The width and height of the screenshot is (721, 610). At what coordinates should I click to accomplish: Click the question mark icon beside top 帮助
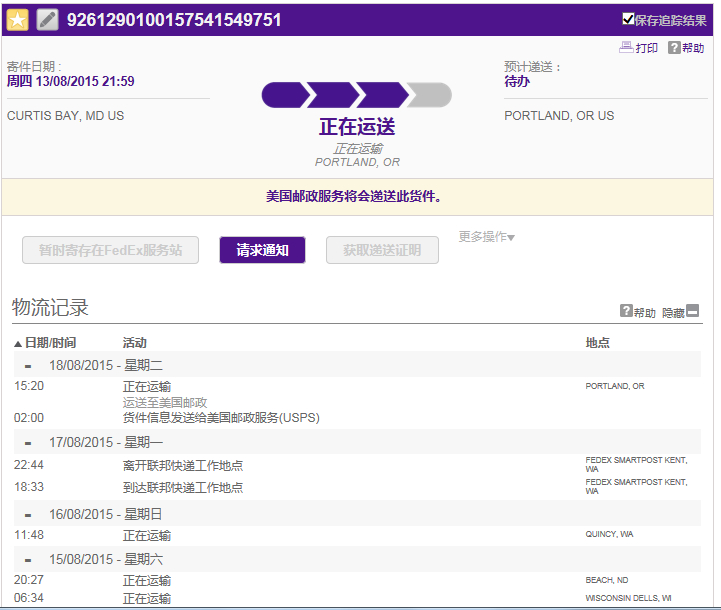tap(674, 47)
